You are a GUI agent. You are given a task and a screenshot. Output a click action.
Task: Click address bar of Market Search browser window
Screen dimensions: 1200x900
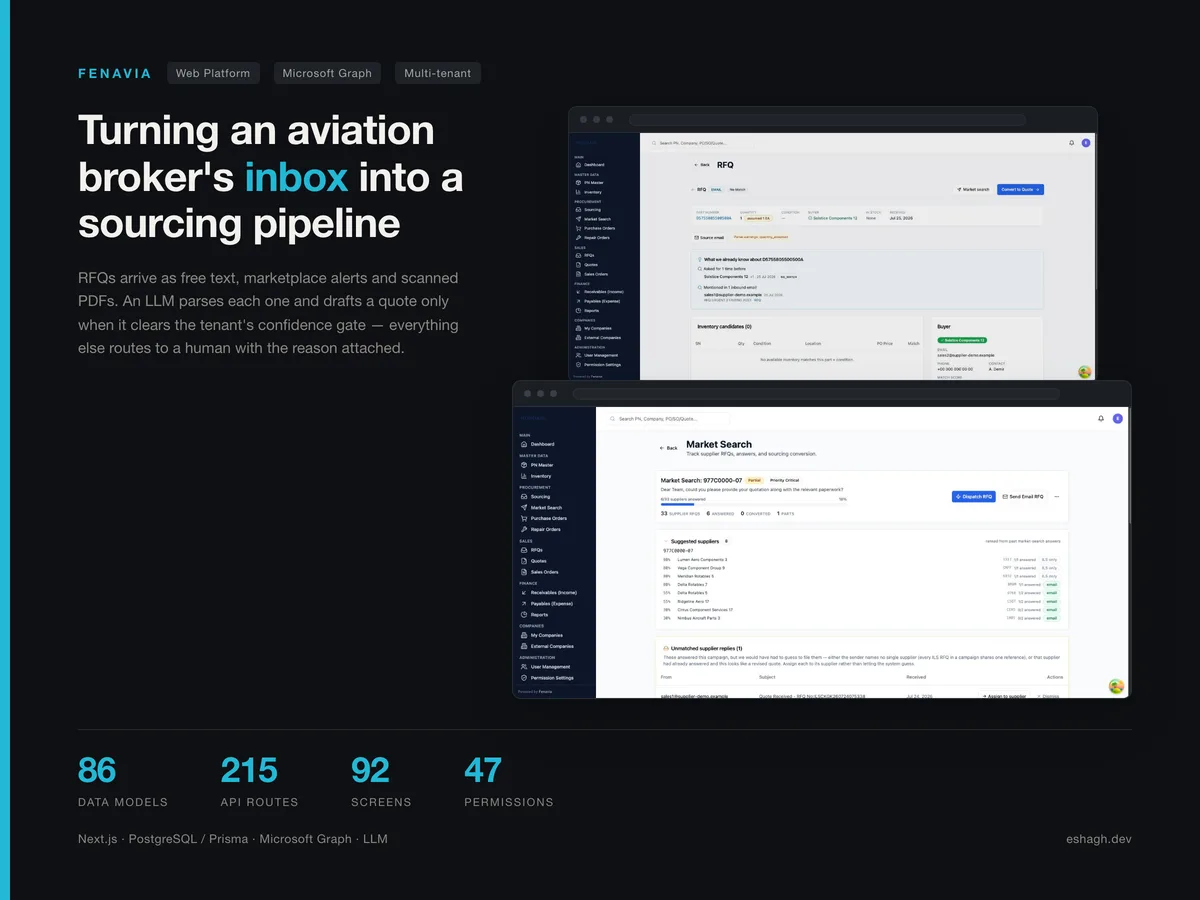pyautogui.click(x=816, y=394)
